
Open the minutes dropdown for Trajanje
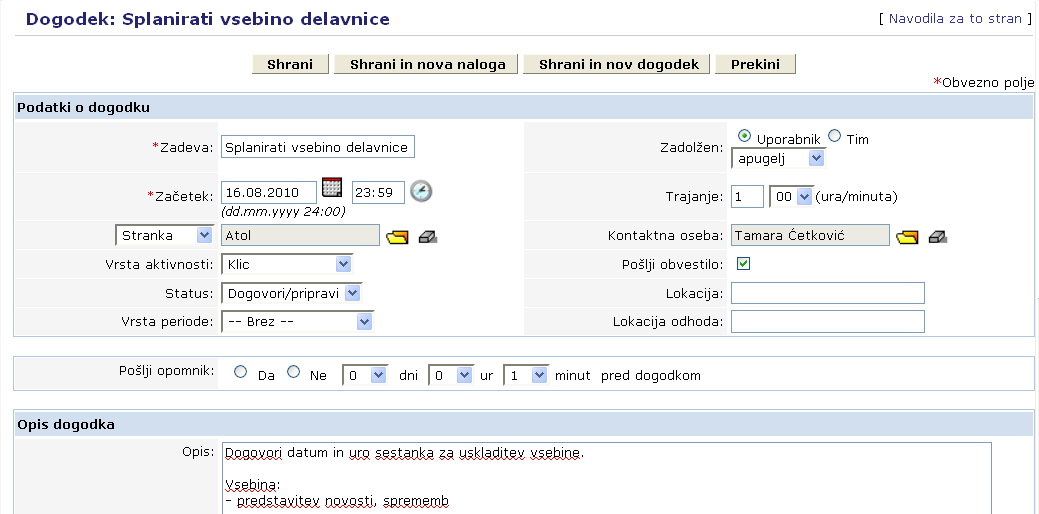click(805, 197)
